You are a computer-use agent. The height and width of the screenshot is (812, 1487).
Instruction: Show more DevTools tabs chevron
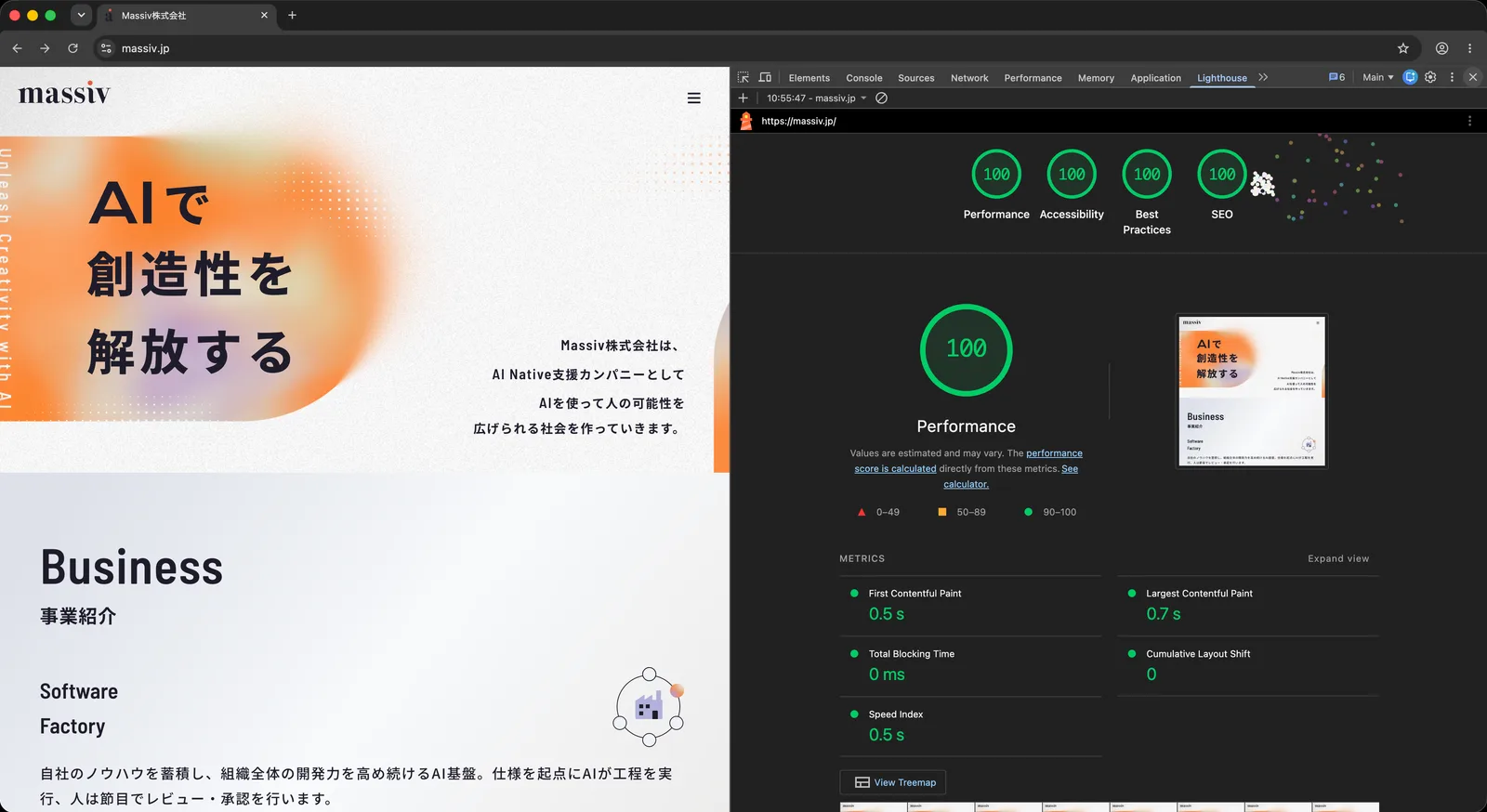pyautogui.click(x=1263, y=77)
